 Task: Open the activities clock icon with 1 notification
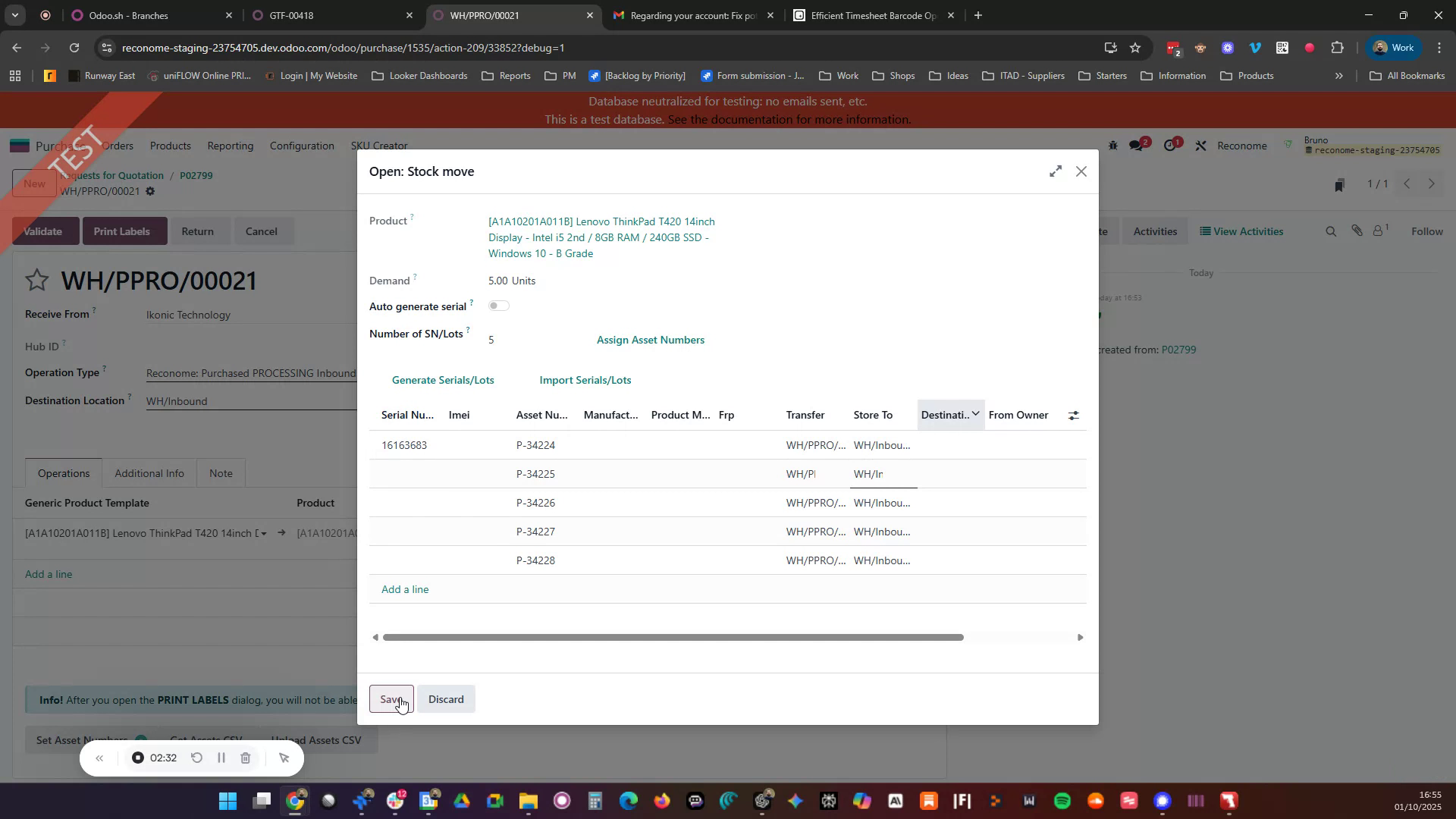click(x=1171, y=145)
